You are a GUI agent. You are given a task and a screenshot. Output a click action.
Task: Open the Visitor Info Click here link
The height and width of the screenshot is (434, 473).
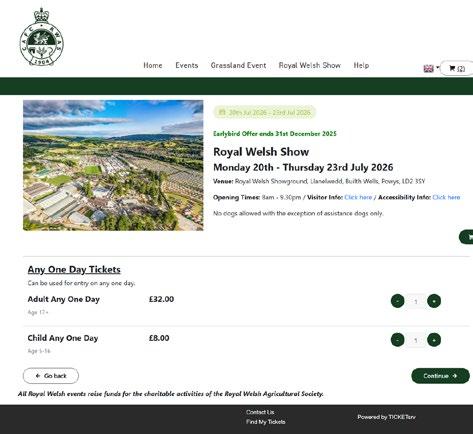pyautogui.click(x=358, y=197)
